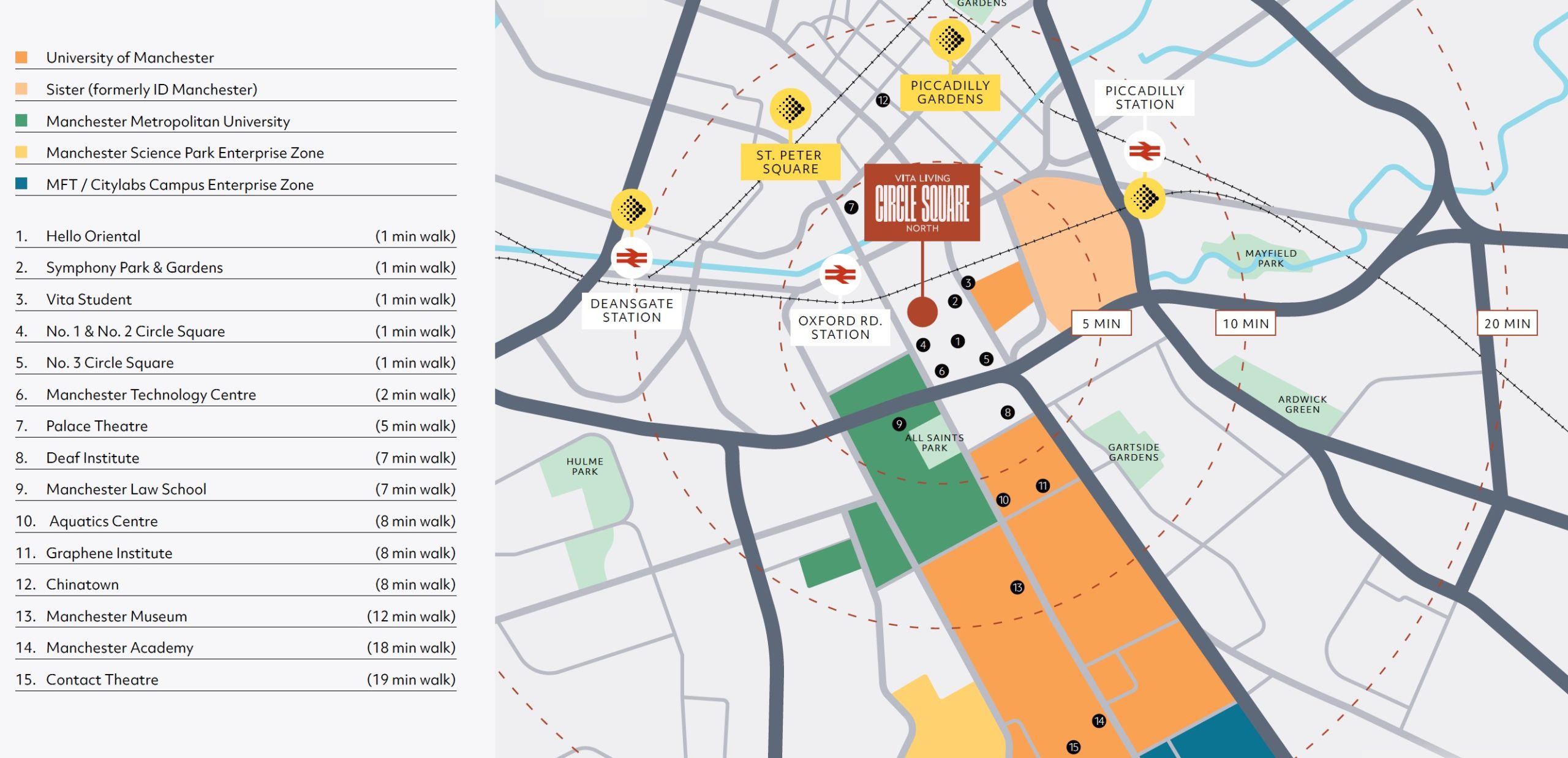The width and height of the screenshot is (1568, 758).
Task: Click the Piccadilly Station rail icon
Action: click(x=1144, y=151)
